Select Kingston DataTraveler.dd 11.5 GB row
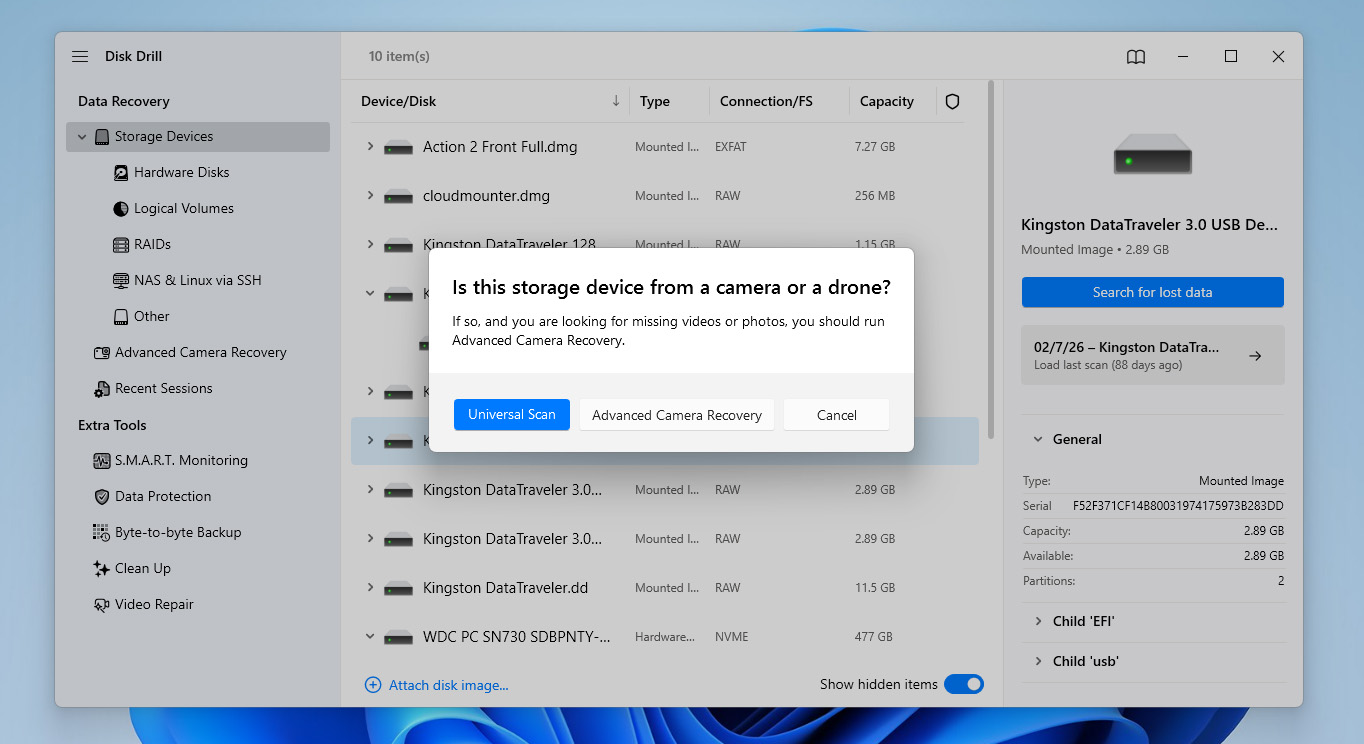The image size is (1364, 744). [664, 588]
